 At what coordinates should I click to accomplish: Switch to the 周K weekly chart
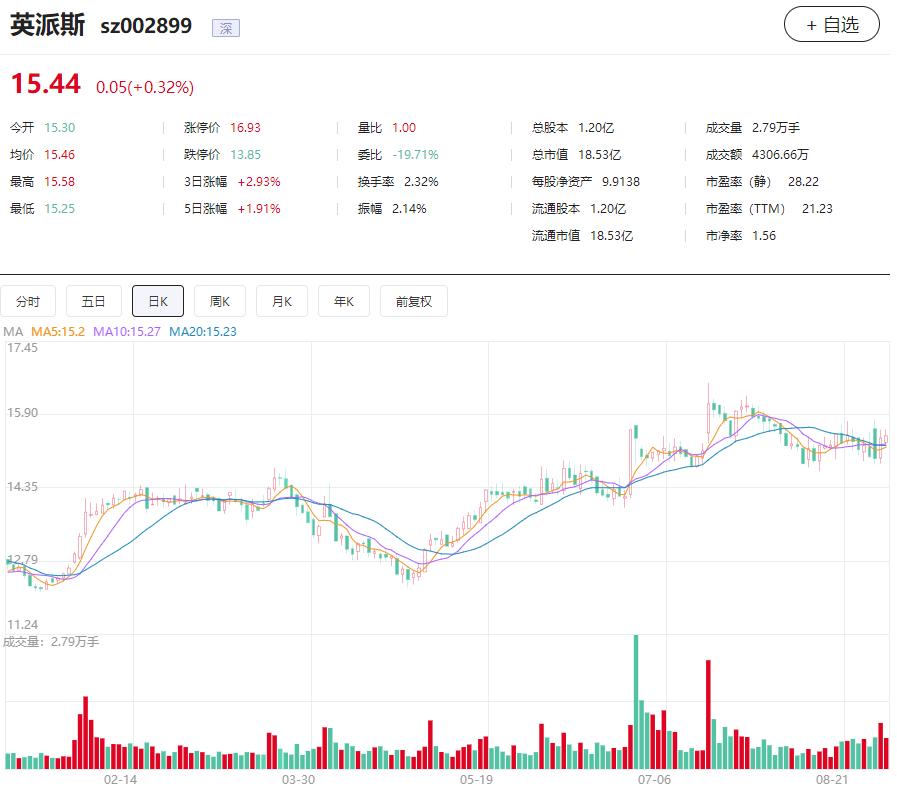point(222,300)
